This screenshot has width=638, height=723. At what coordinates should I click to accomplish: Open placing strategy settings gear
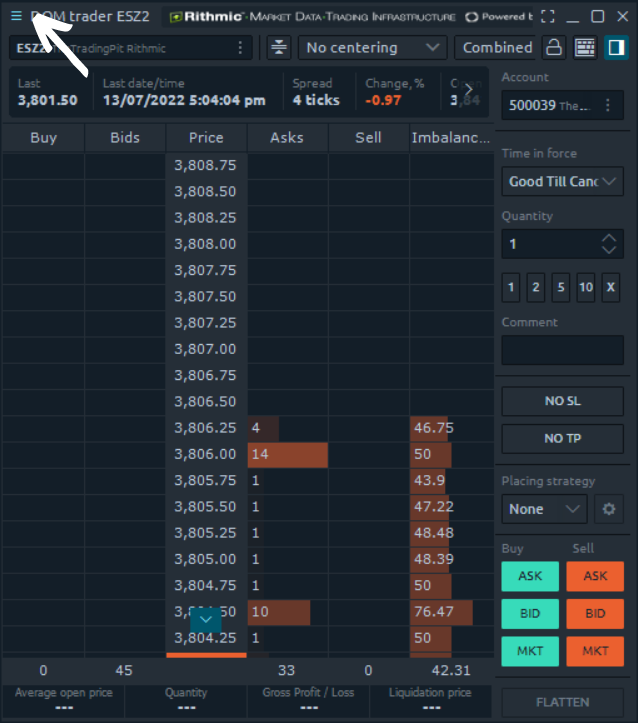pyautogui.click(x=607, y=508)
